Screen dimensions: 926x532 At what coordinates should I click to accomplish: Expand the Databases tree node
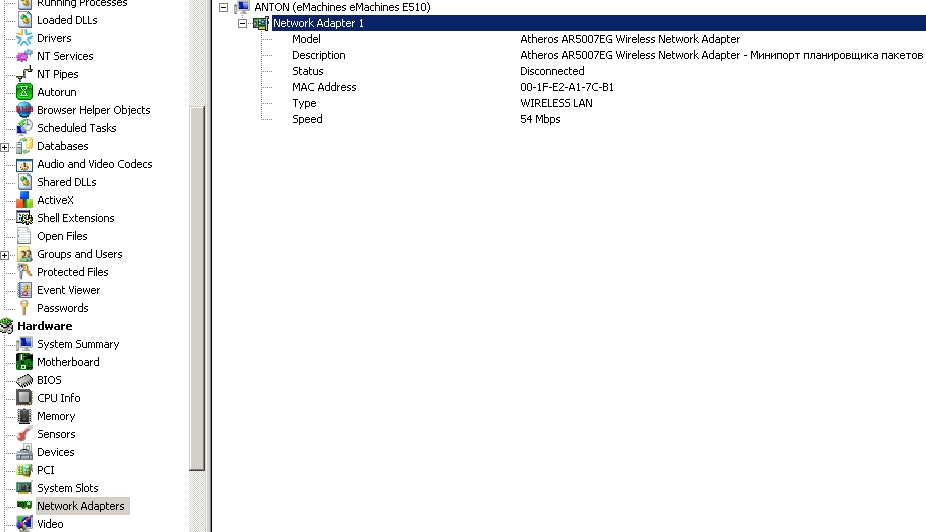[x=5, y=147]
